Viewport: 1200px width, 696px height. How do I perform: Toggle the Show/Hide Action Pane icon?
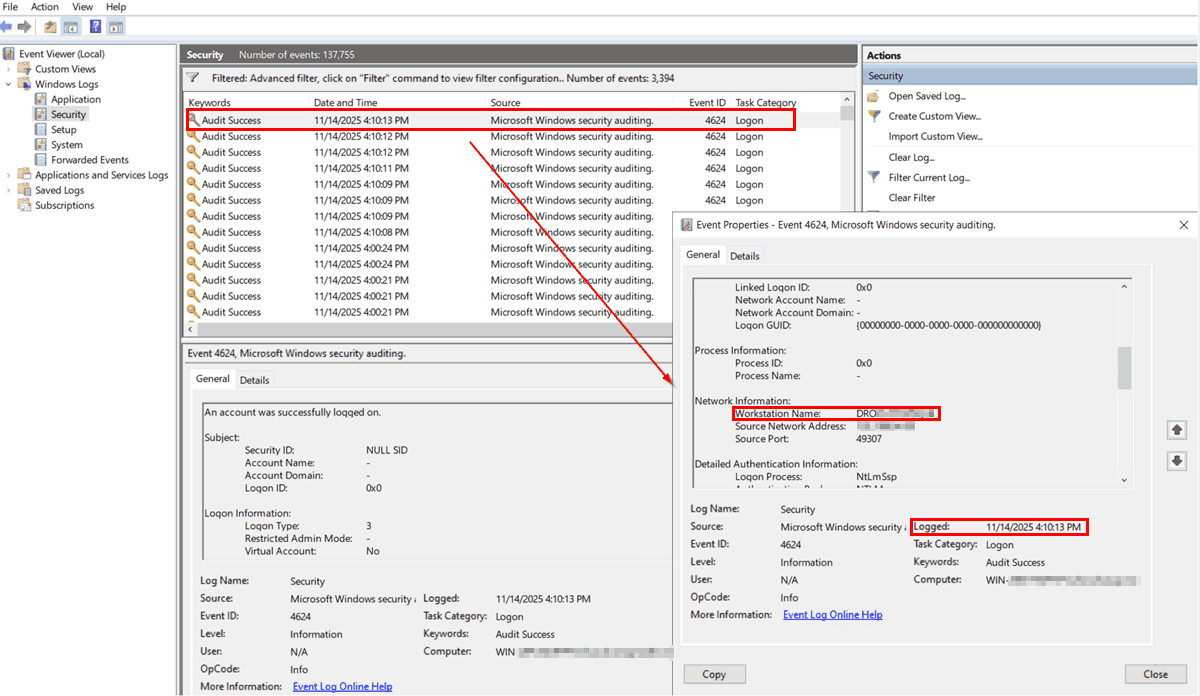116,26
